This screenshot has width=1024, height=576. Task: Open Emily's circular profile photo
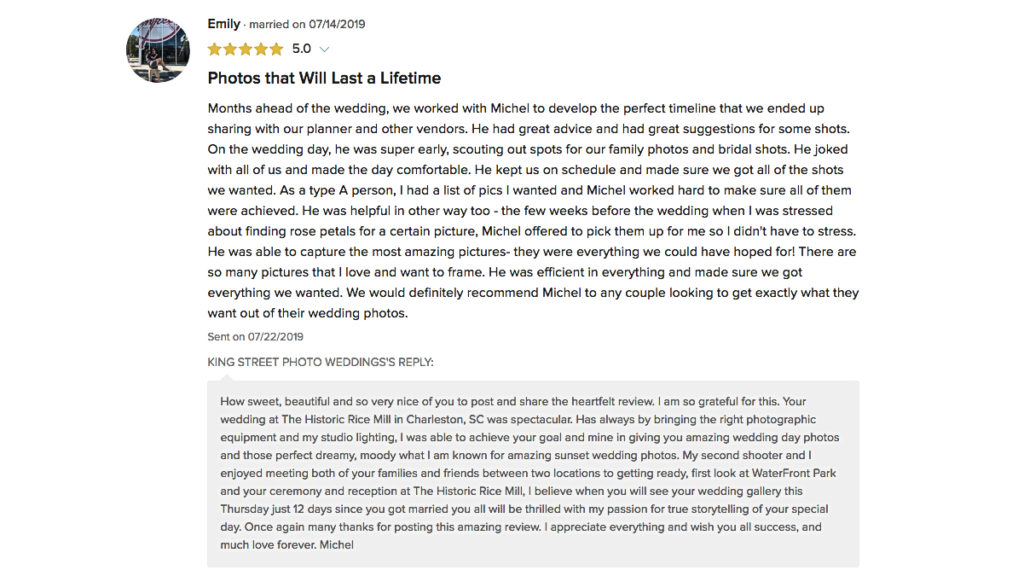click(158, 50)
